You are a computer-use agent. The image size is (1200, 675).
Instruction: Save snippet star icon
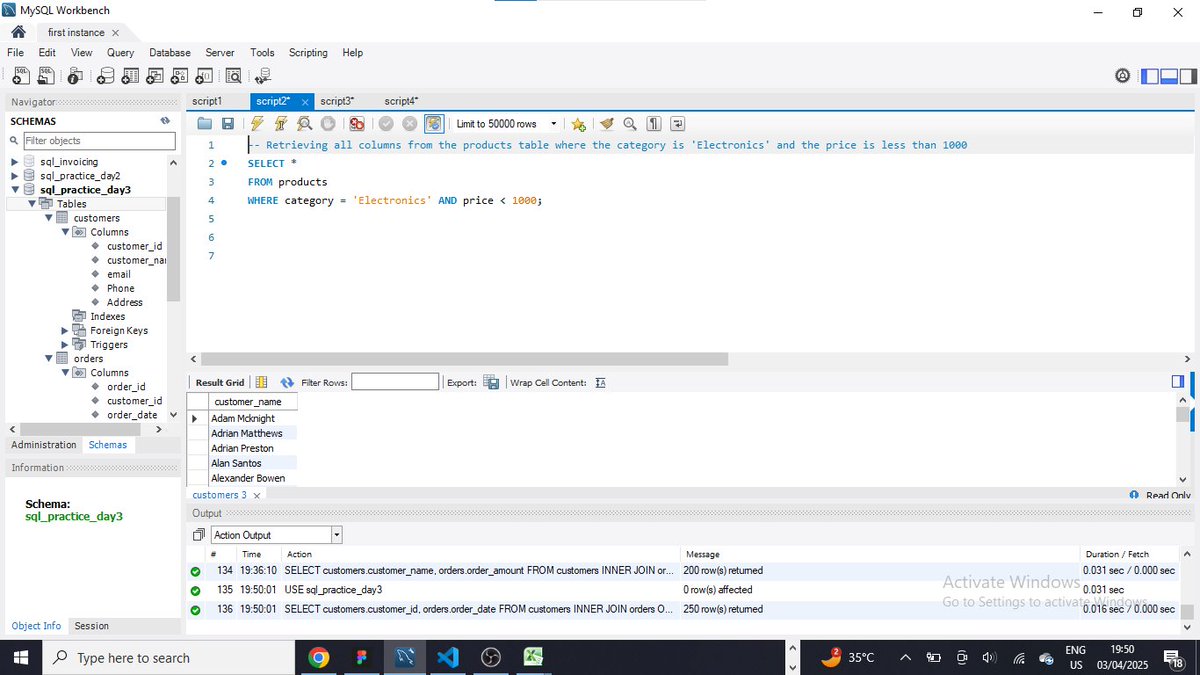[578, 124]
